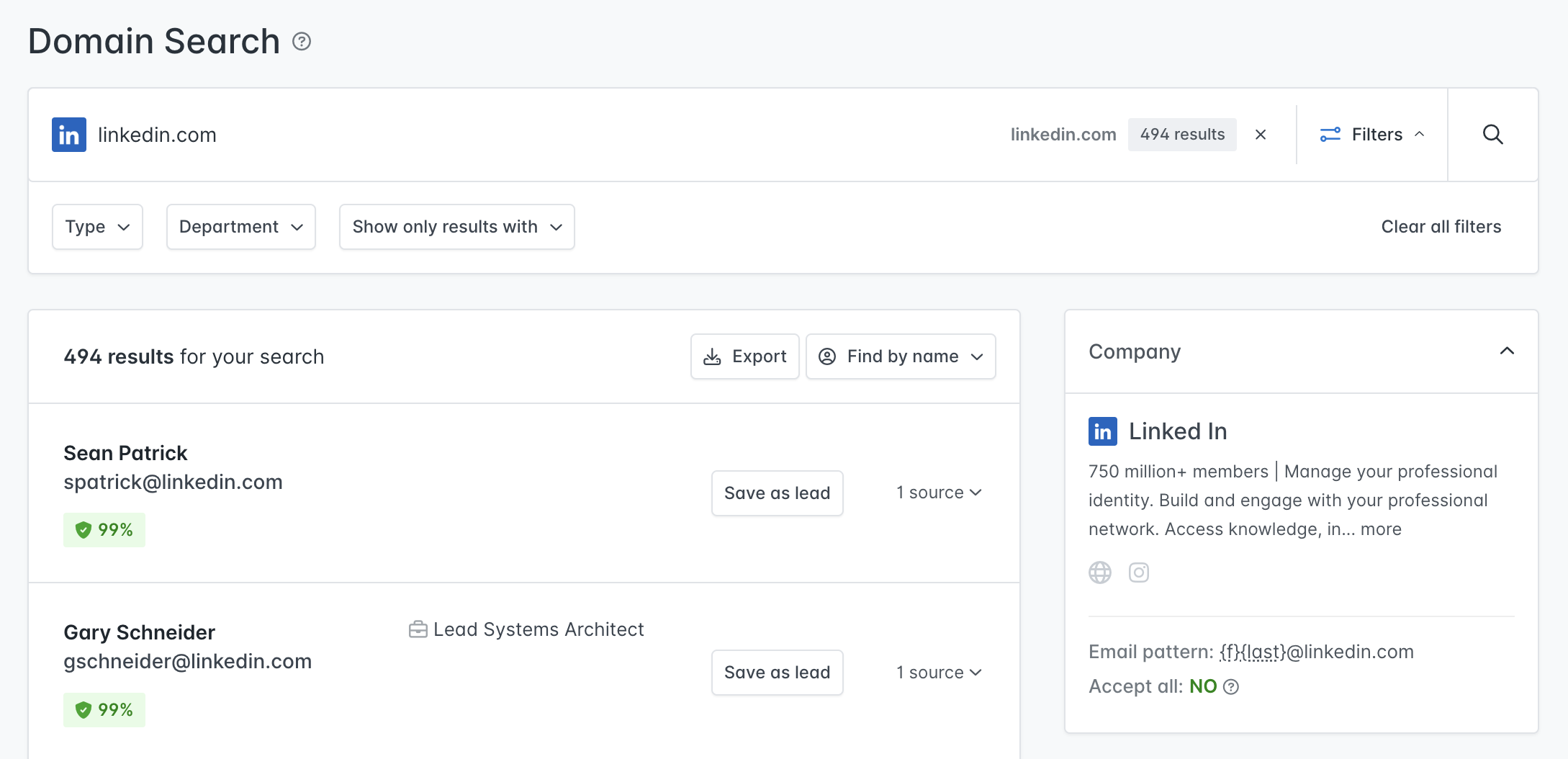Screen dimensions: 1568x759
Task: Open the Department filter dropdown
Action: tap(241, 227)
